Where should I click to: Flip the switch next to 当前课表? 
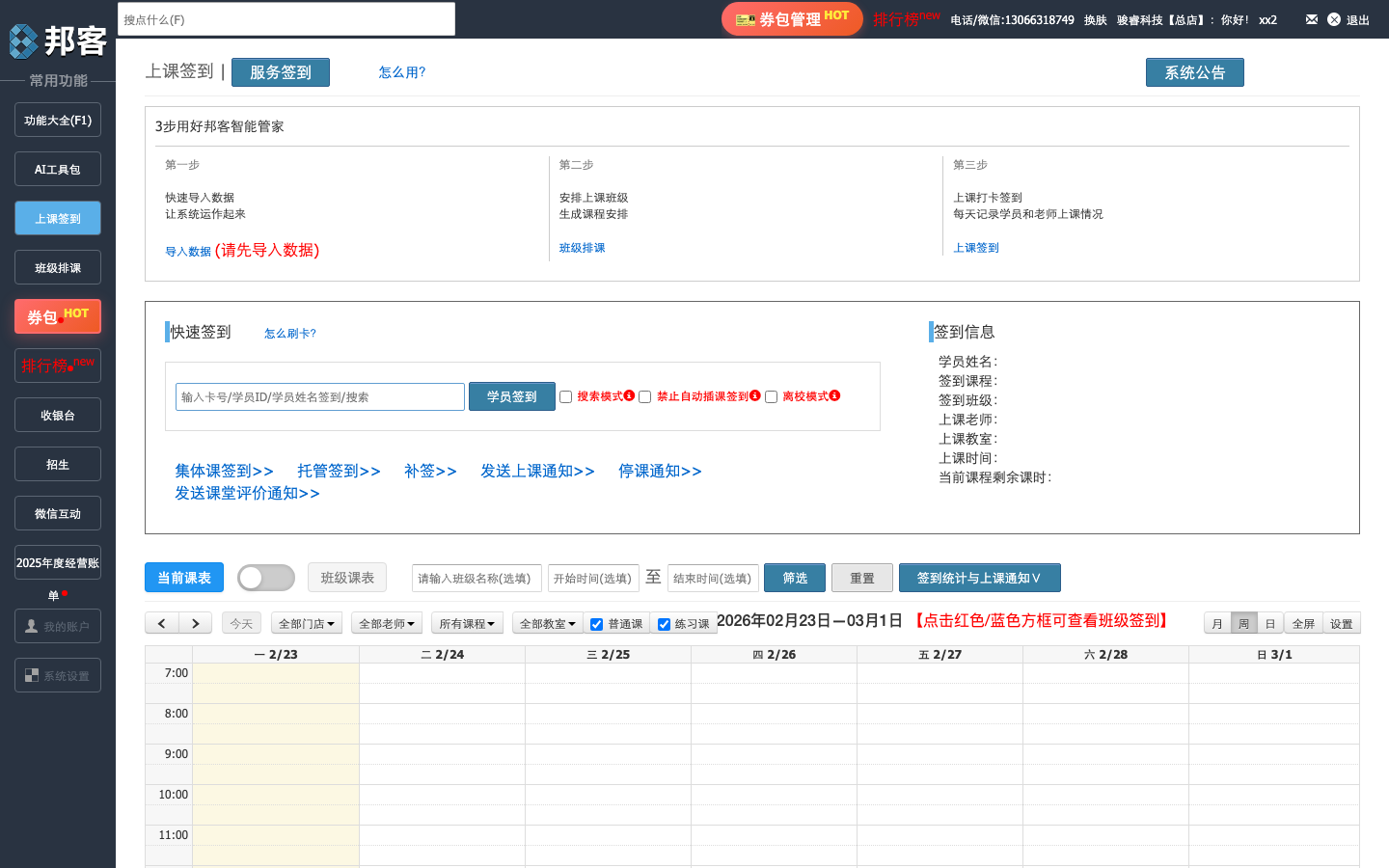pos(265,577)
